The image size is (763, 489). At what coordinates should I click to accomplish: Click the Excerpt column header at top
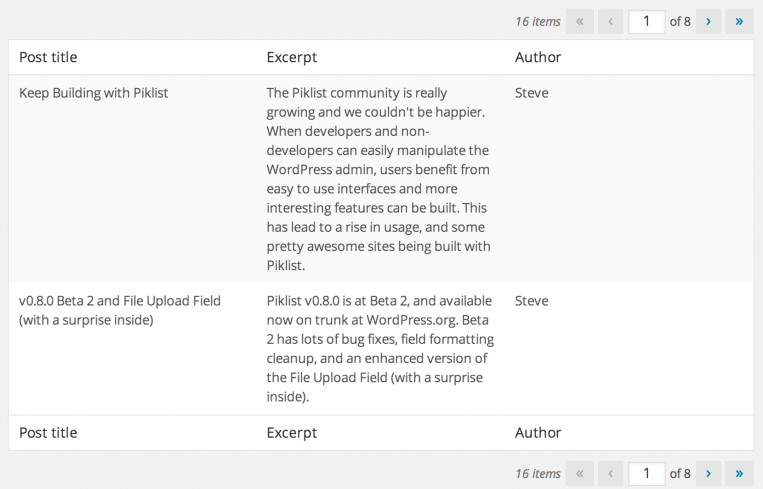point(291,57)
